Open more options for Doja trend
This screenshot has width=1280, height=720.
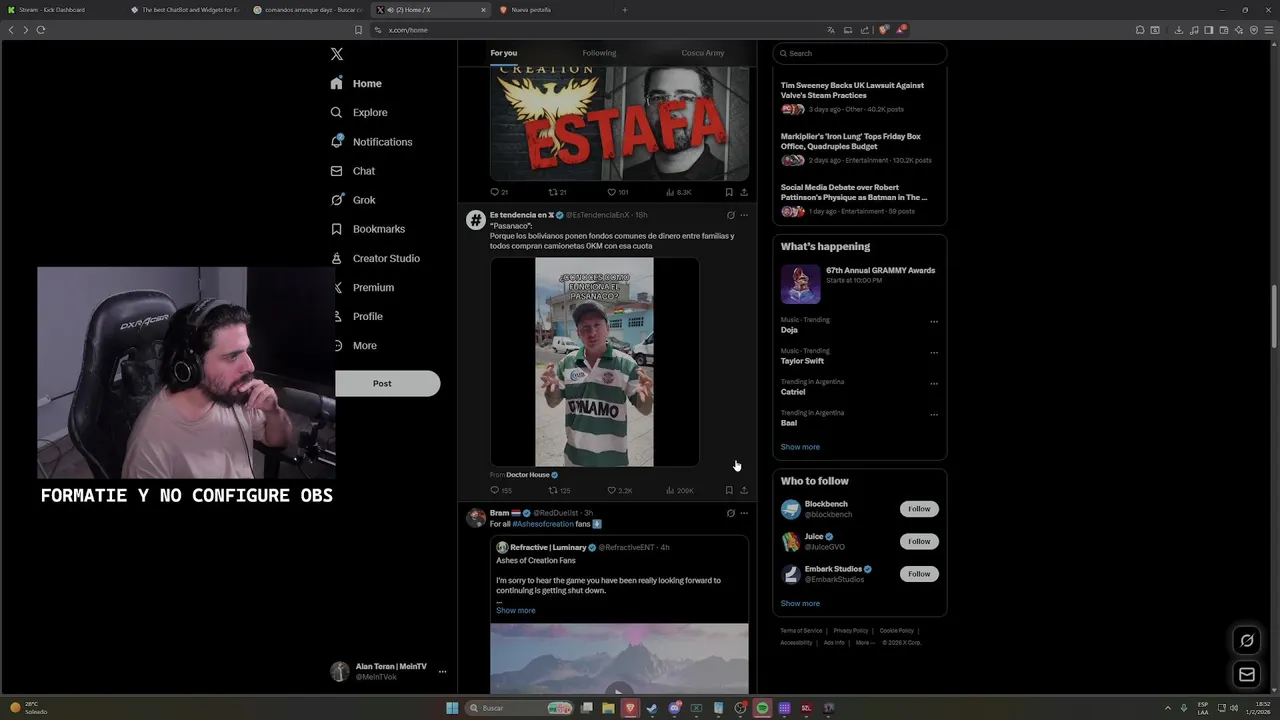934,322
